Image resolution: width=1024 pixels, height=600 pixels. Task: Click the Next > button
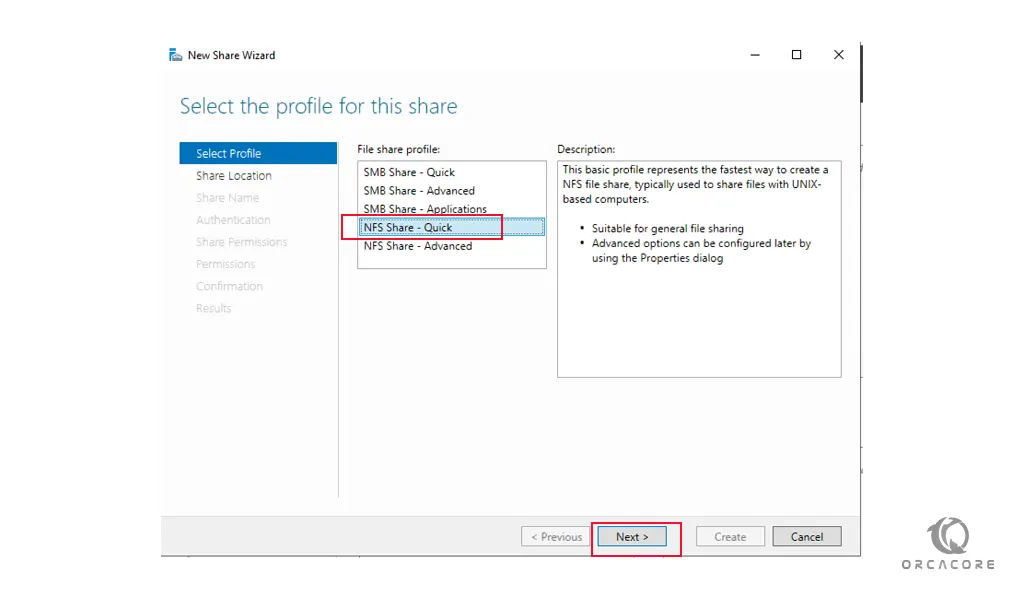coord(632,537)
